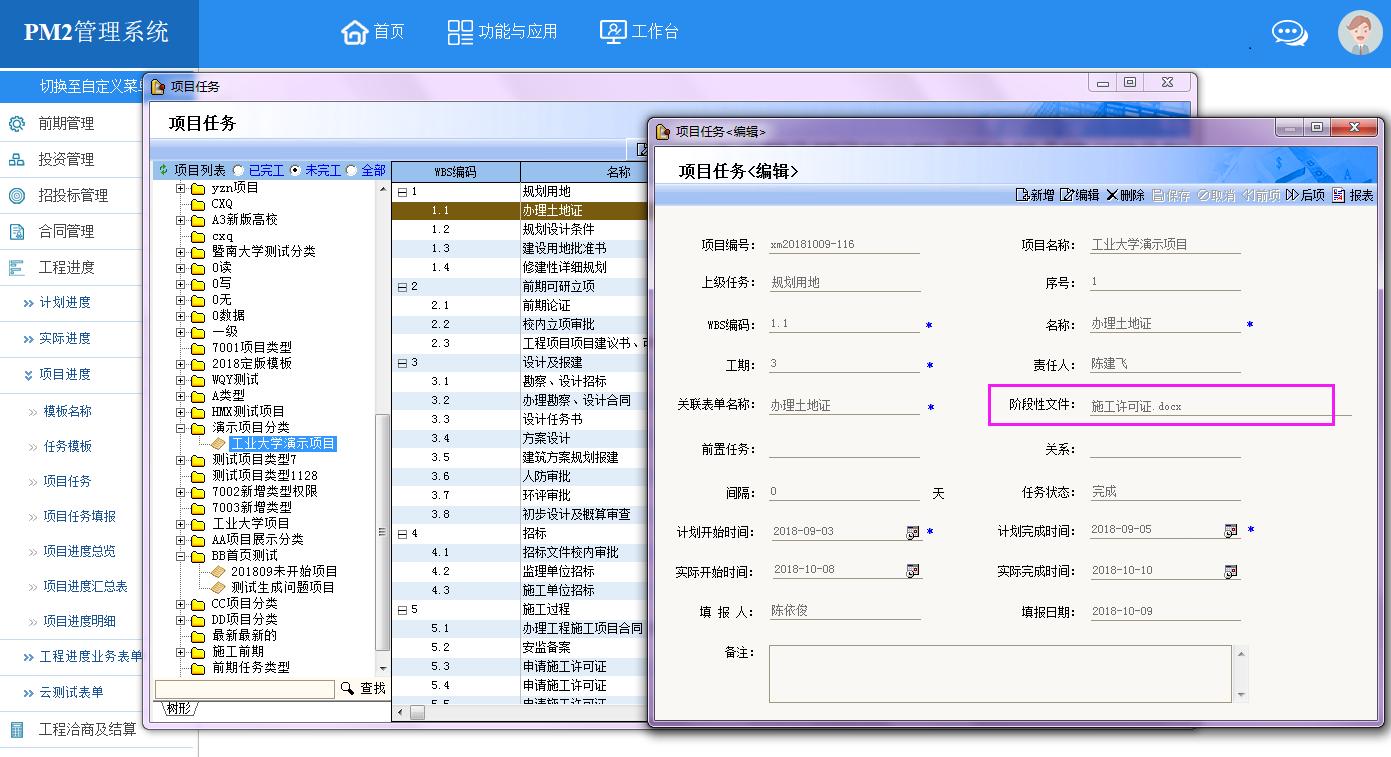Select the 未完工 radio button
The image size is (1391, 757).
pyautogui.click(x=295, y=171)
